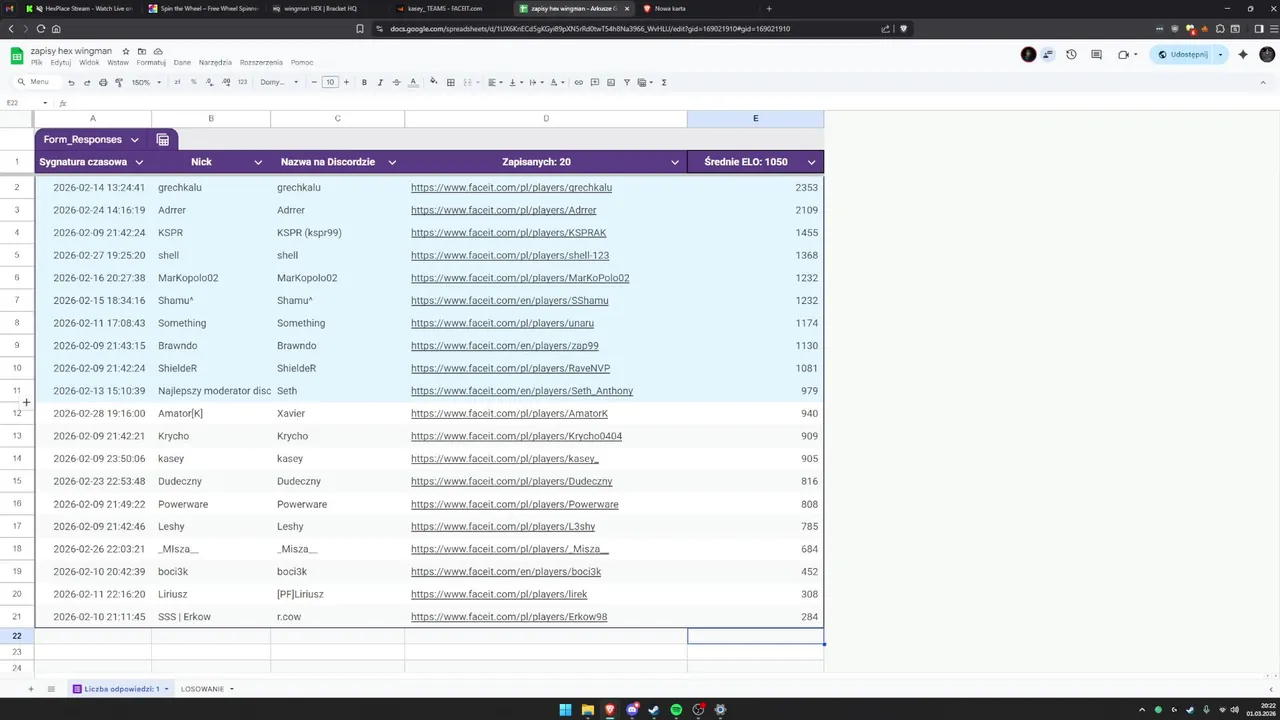This screenshot has height=720, width=1280.
Task: Check cloud save status icon
Action: point(158,51)
